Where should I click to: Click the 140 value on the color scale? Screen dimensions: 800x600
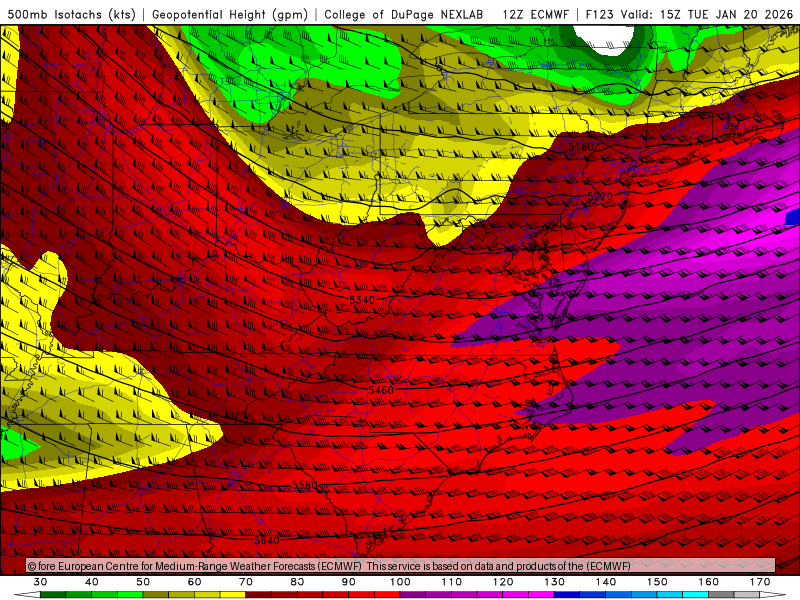click(606, 582)
